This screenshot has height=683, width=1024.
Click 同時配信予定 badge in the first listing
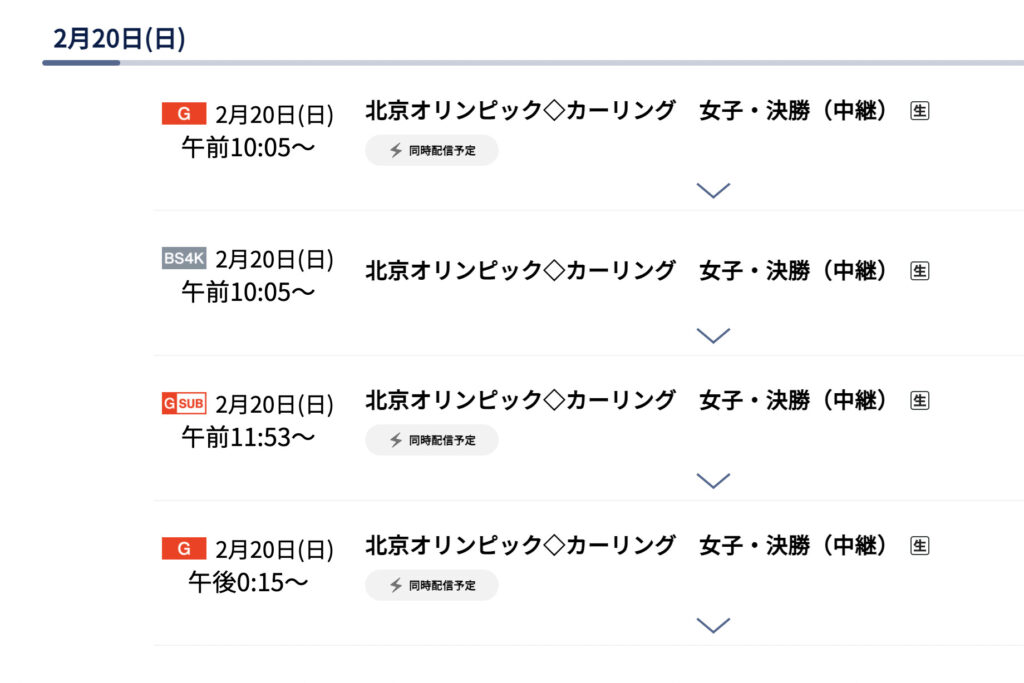coord(432,150)
